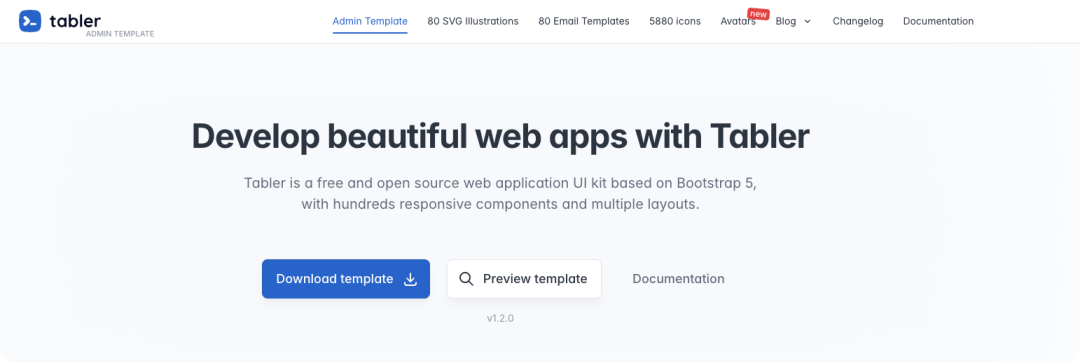Image resolution: width=1080 pixels, height=363 pixels.
Task: Click the red "new" badge above Avatars
Action: point(758,14)
